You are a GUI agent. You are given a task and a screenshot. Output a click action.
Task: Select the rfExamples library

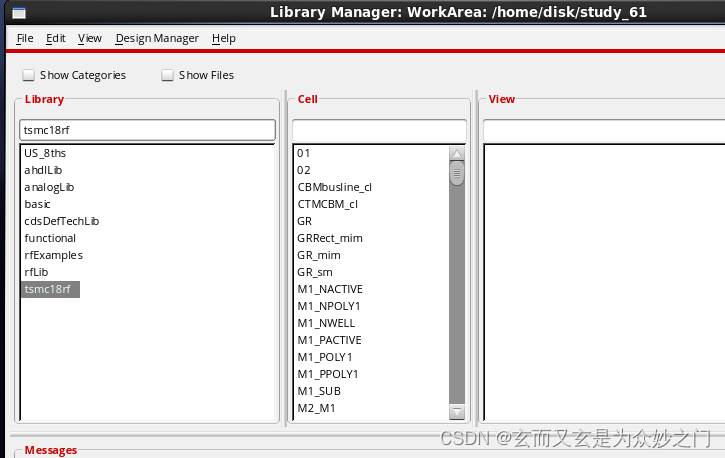(53, 255)
